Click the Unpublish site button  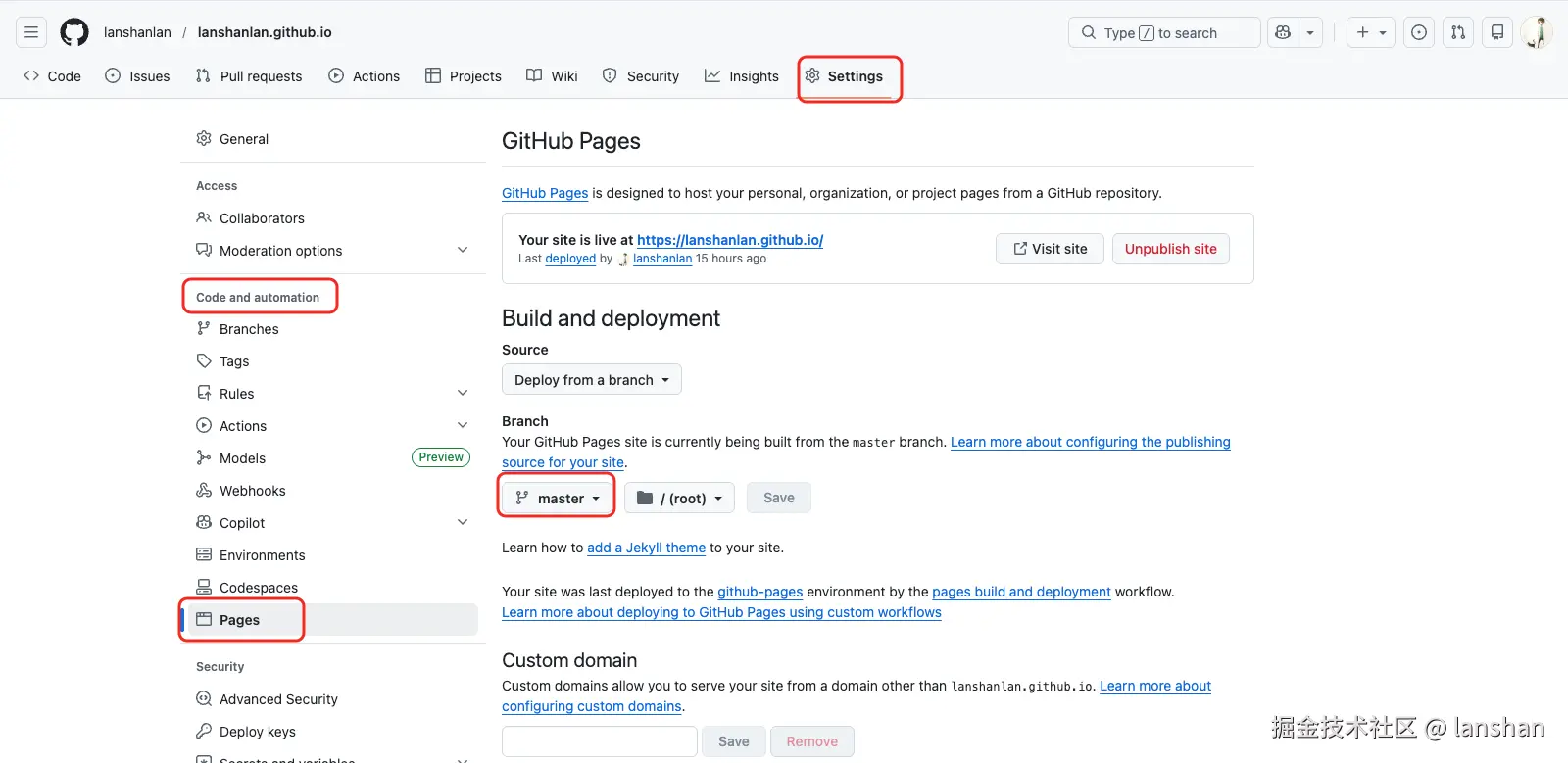pos(1170,249)
